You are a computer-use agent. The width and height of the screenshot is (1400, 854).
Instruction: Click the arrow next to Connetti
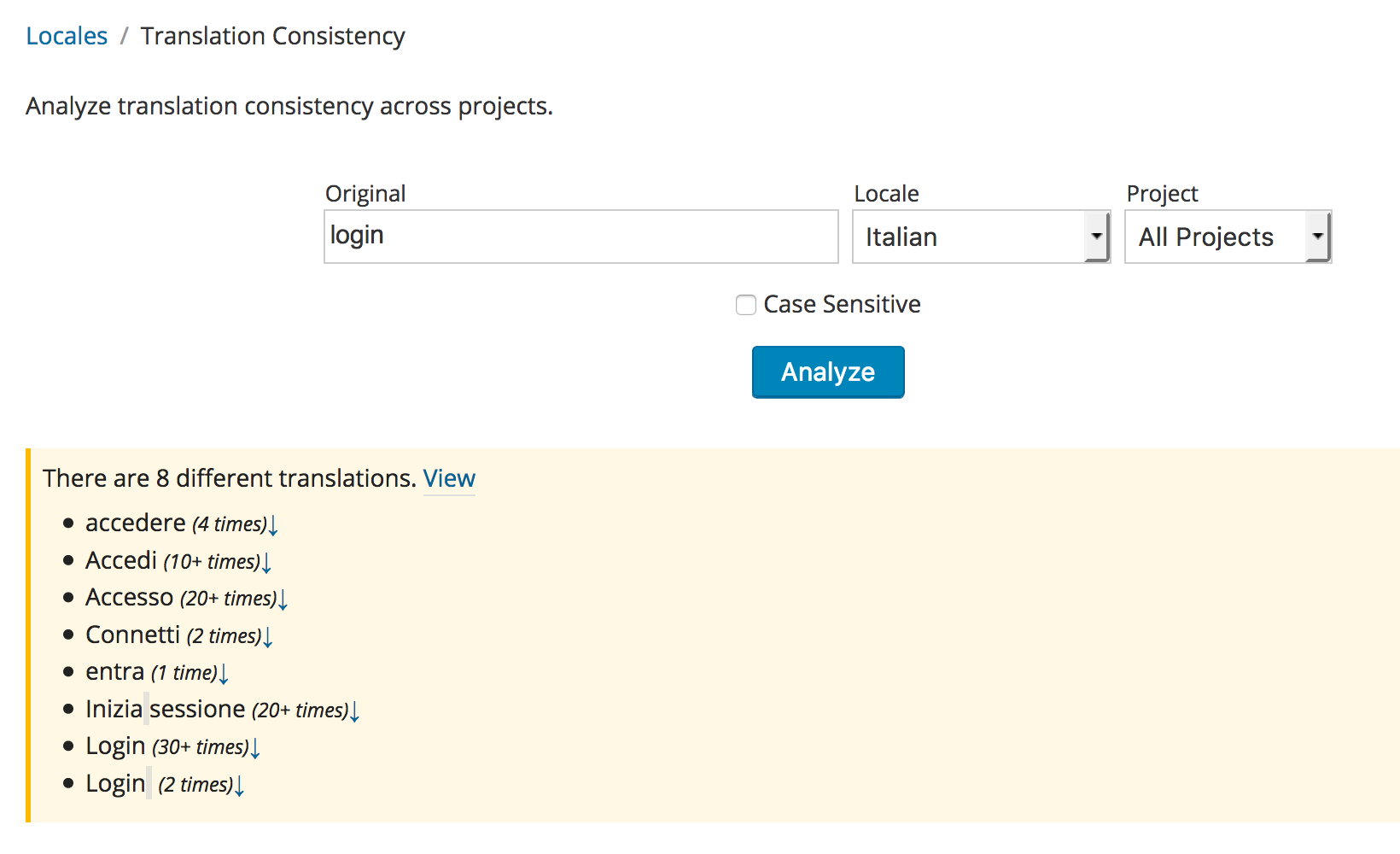pyautogui.click(x=268, y=637)
